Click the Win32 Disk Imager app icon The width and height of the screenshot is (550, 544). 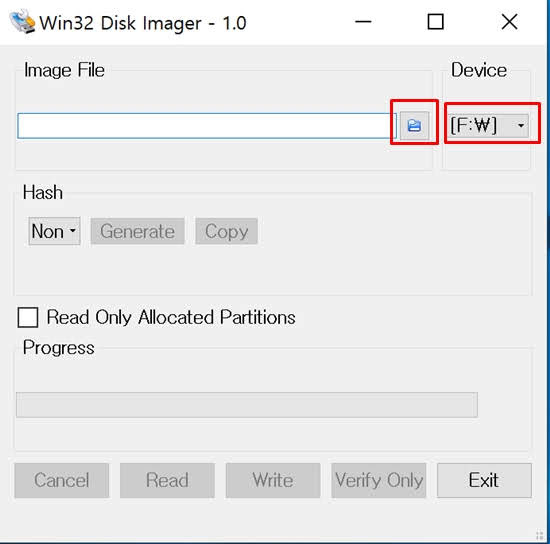pyautogui.click(x=22, y=22)
